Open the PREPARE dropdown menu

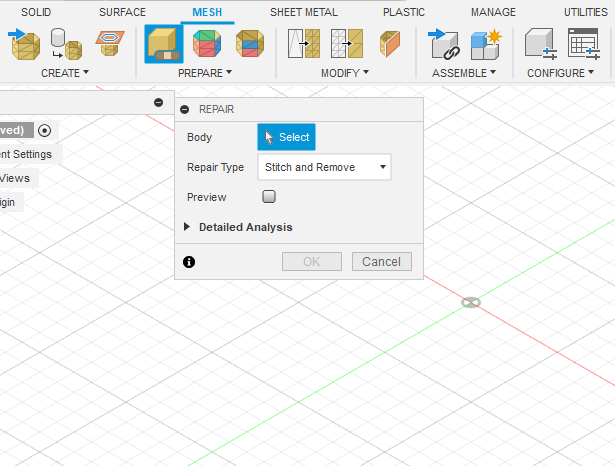click(205, 73)
